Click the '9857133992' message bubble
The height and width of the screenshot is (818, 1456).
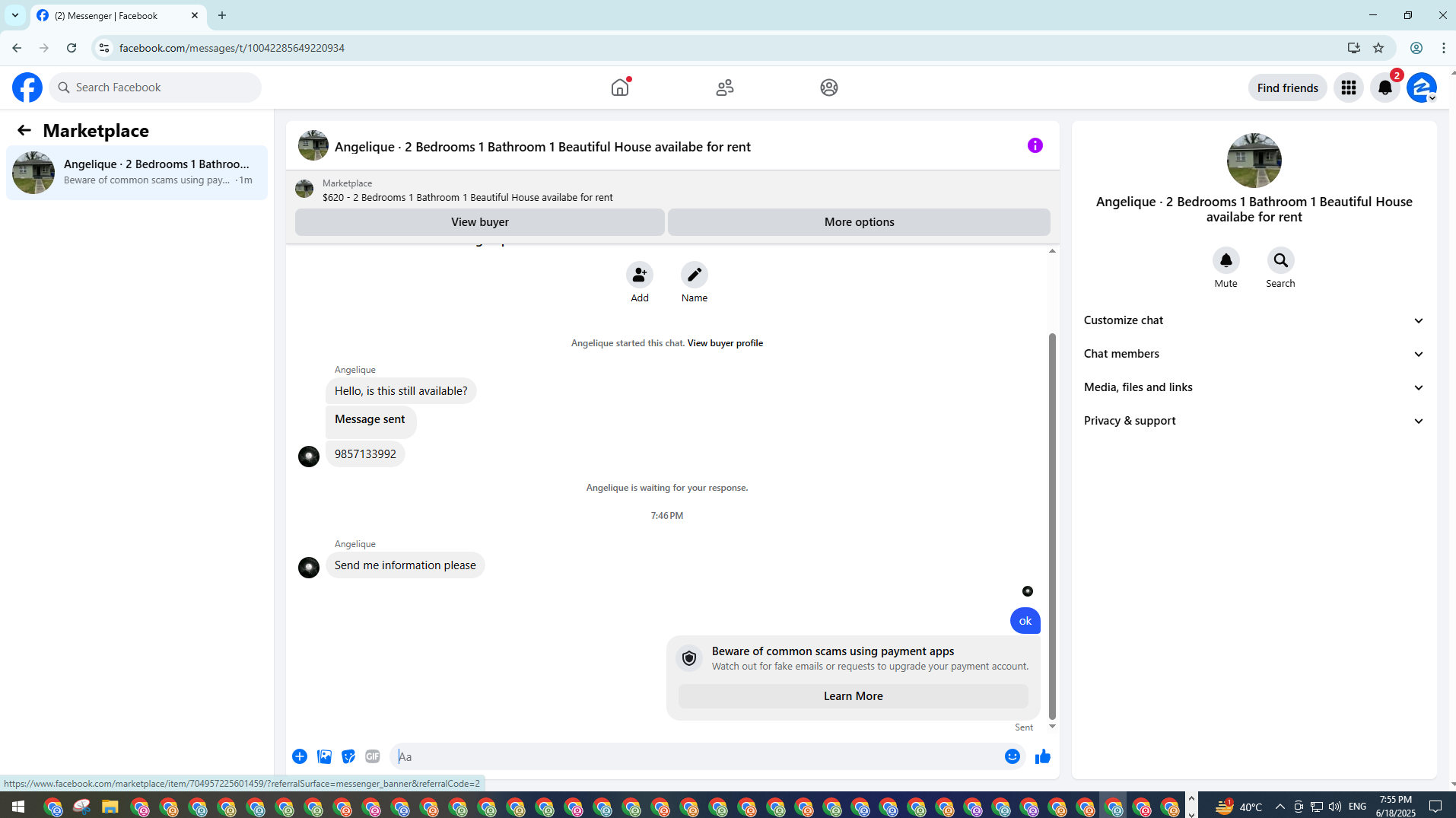click(365, 454)
